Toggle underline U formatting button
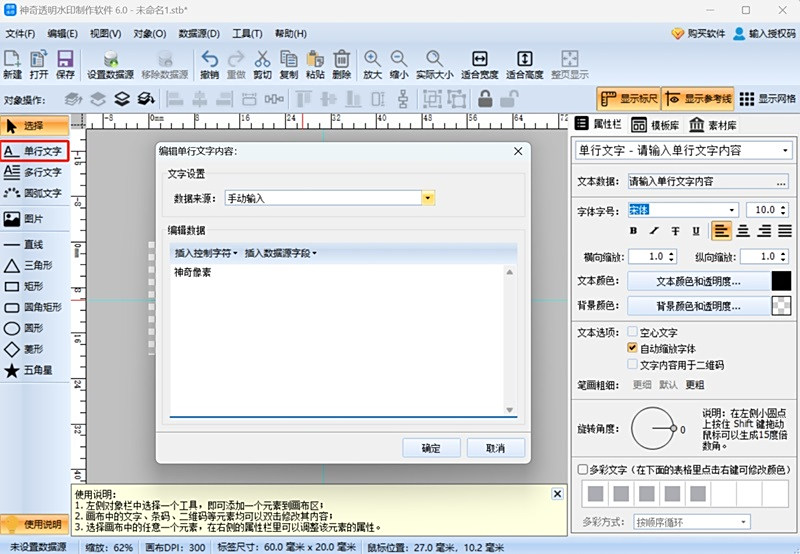Image resolution: width=800 pixels, height=554 pixels. (696, 231)
